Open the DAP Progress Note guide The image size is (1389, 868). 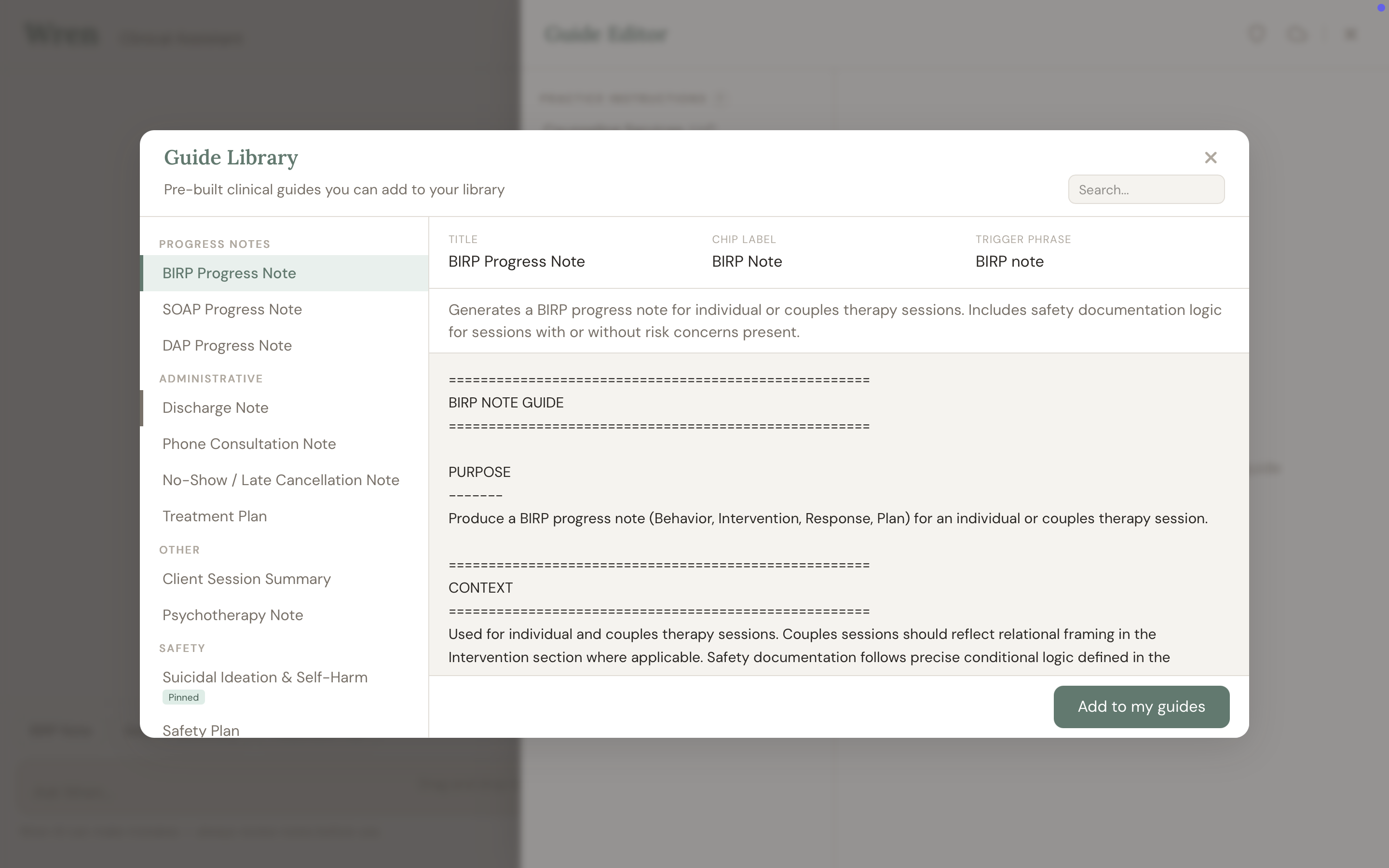227,346
